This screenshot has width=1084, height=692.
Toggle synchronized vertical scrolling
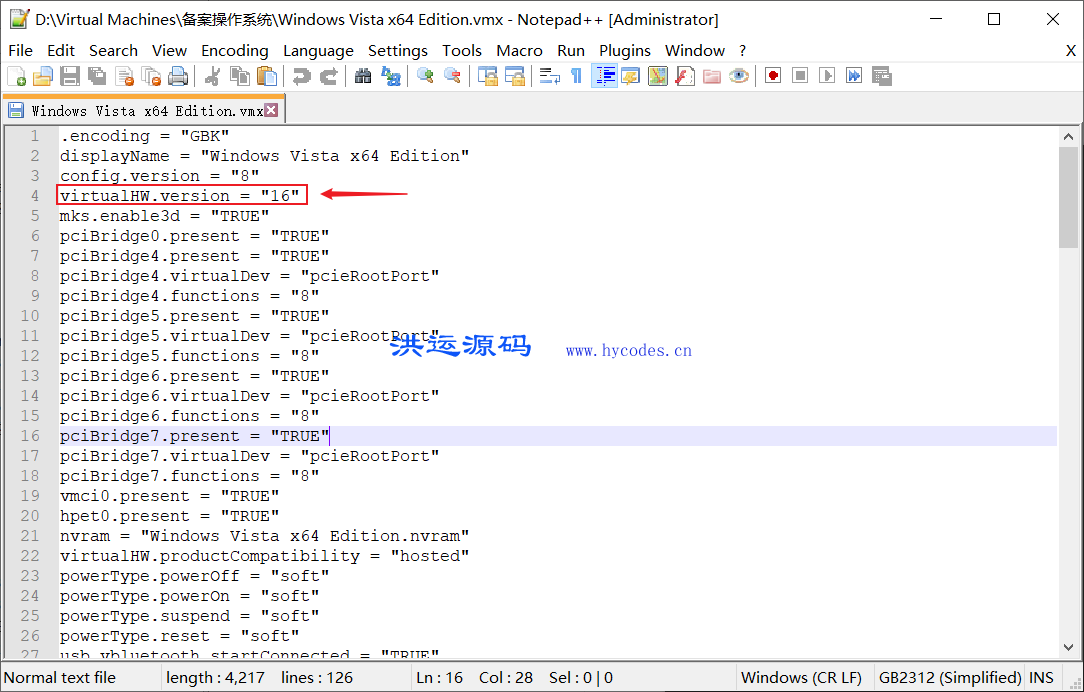tap(487, 76)
